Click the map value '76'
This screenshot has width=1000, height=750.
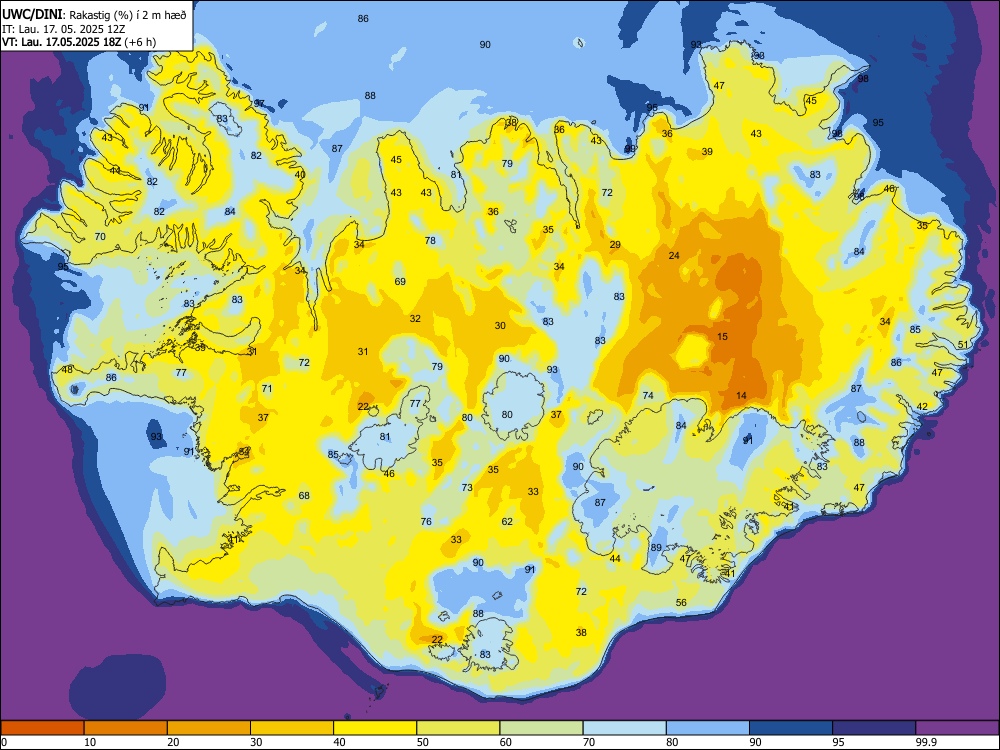426,521
